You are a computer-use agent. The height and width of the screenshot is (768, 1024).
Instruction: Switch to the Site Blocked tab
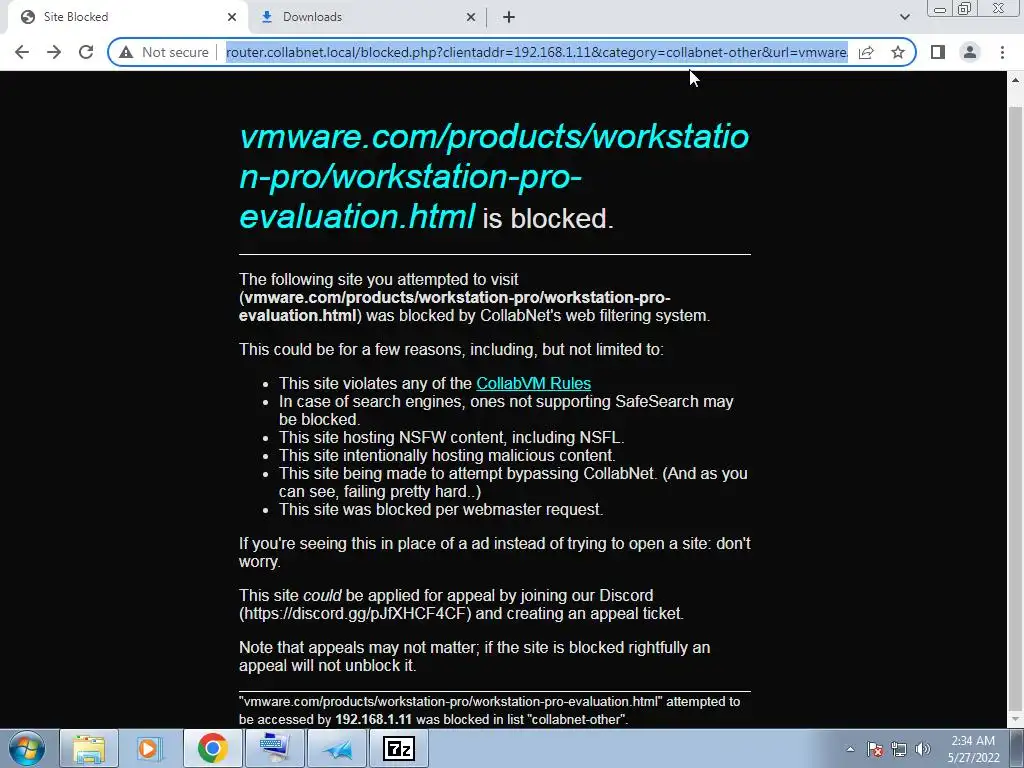coord(124,18)
